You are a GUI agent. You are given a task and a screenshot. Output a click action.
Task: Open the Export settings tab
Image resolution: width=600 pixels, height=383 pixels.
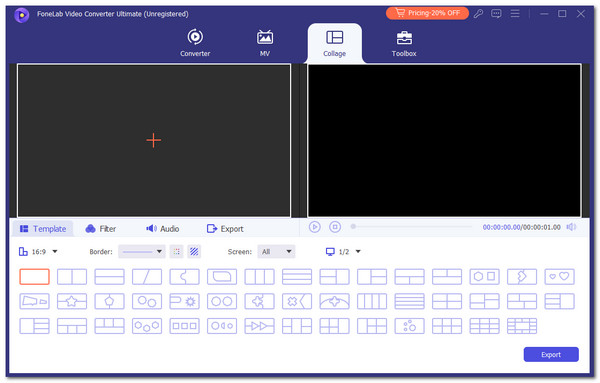tap(225, 229)
